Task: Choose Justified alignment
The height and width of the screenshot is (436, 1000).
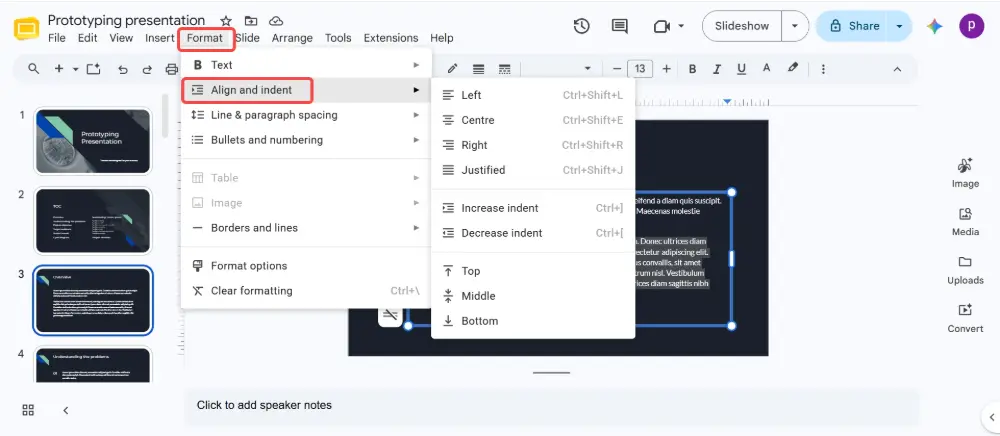Action: [x=533, y=170]
